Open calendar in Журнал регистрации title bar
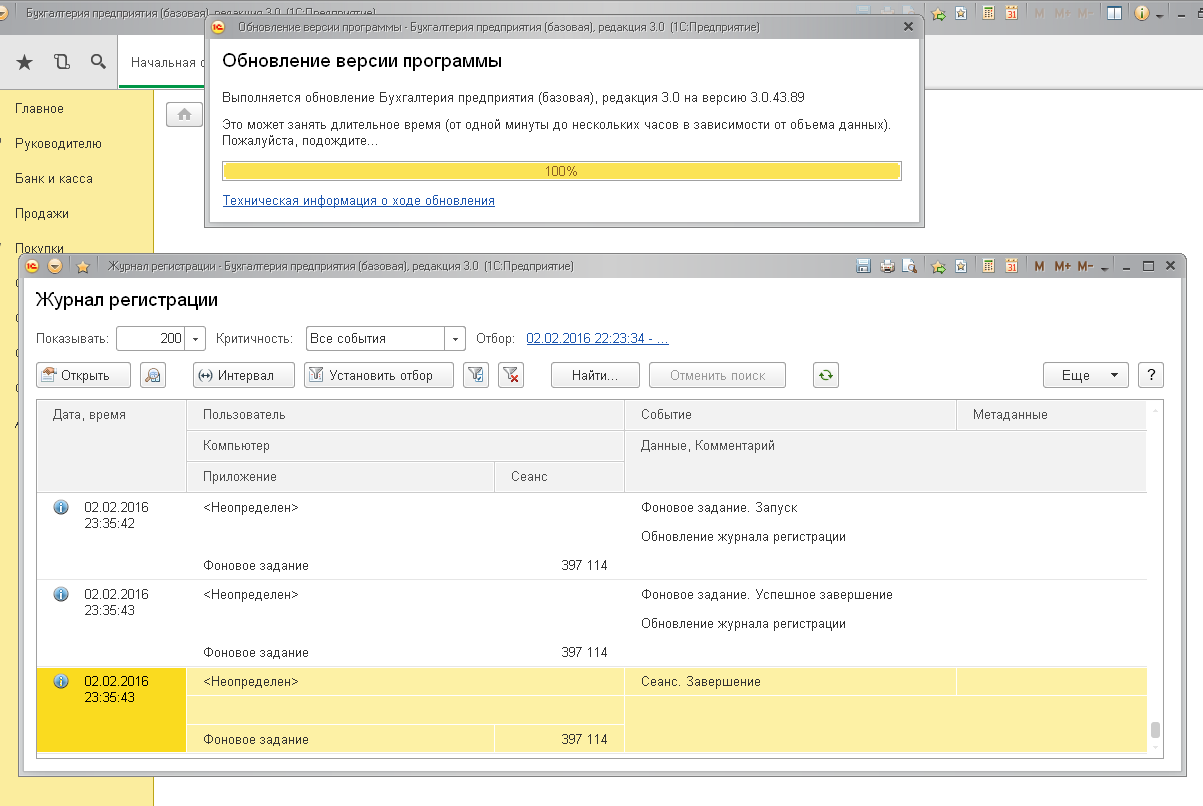Screen dimensions: 1203x806 point(1012,267)
